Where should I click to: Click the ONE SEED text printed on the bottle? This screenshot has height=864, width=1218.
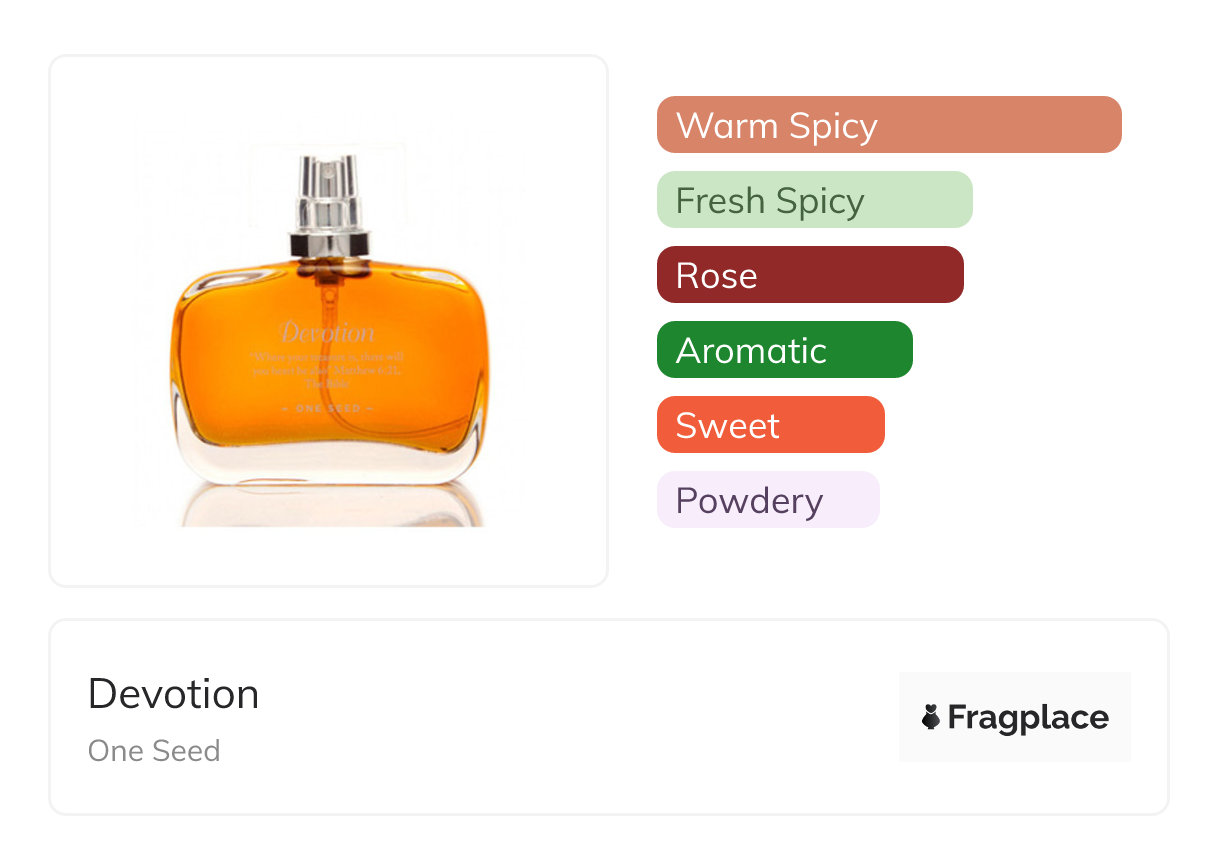(x=328, y=409)
